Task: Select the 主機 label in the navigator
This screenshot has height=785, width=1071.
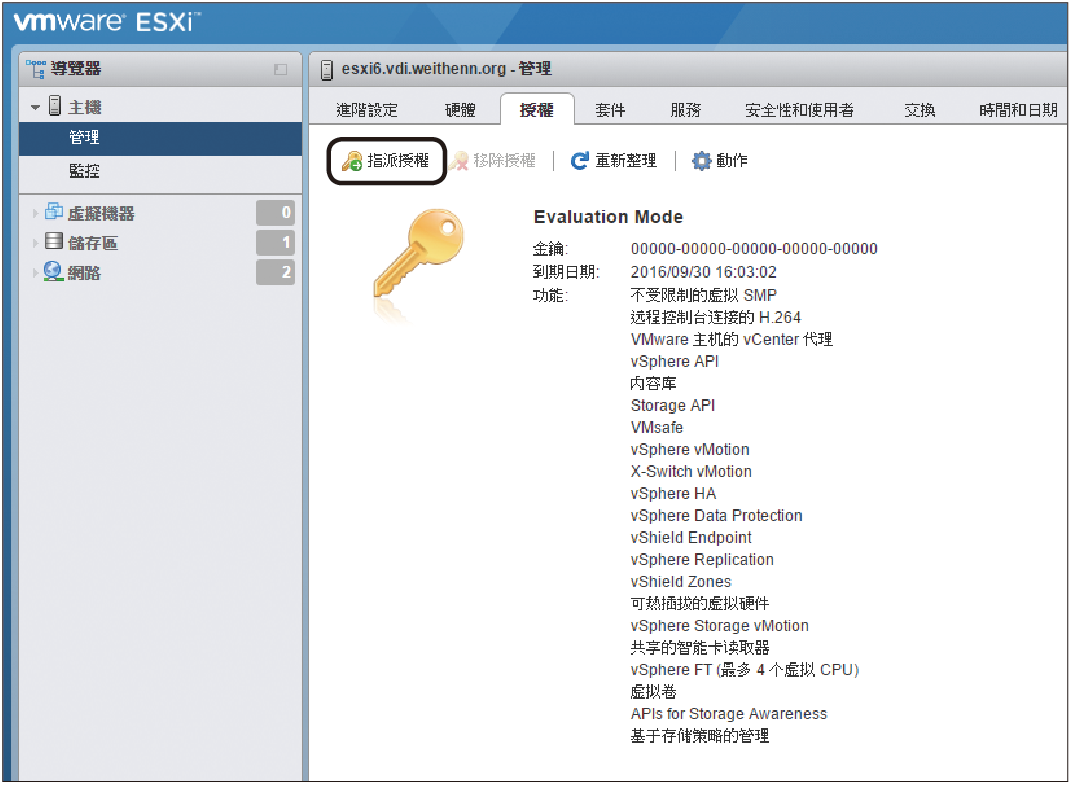Action: click(85, 107)
